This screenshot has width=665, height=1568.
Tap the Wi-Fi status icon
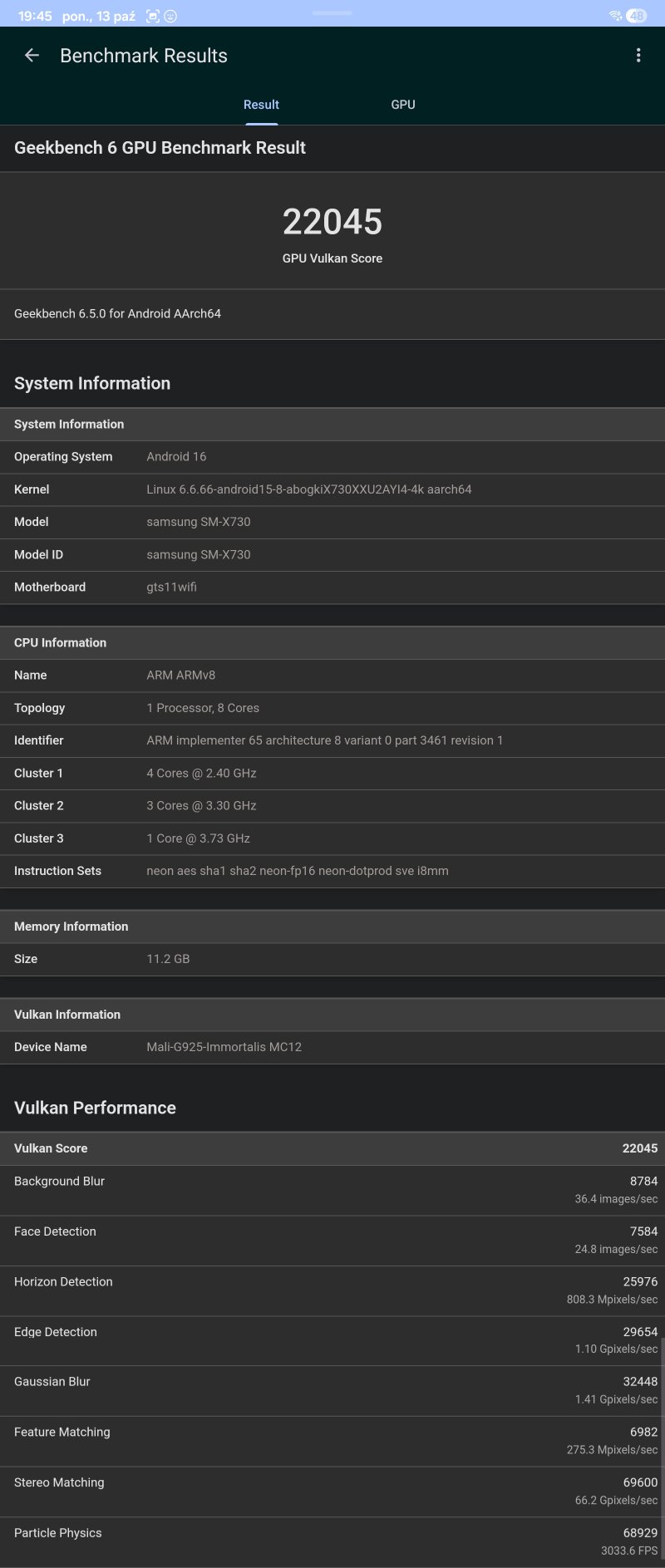click(615, 16)
